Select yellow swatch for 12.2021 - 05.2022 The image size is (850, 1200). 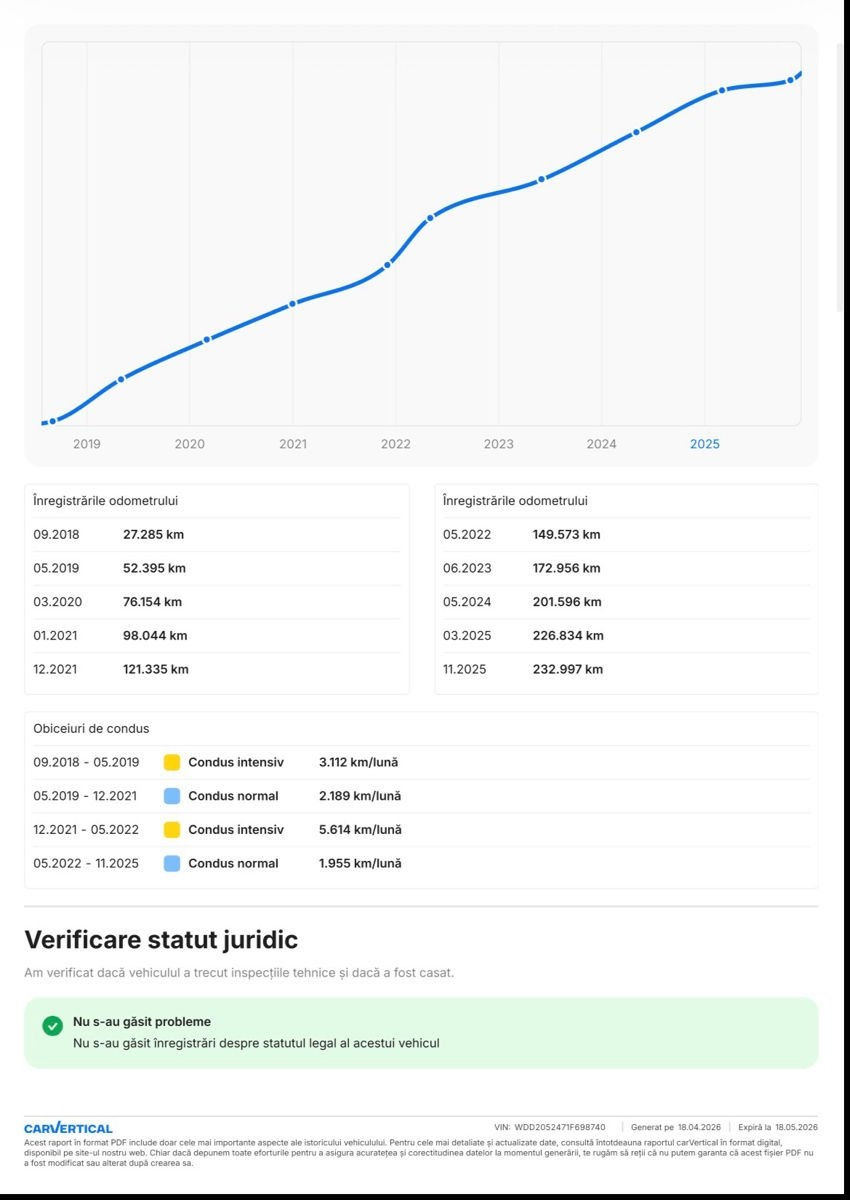click(x=172, y=830)
